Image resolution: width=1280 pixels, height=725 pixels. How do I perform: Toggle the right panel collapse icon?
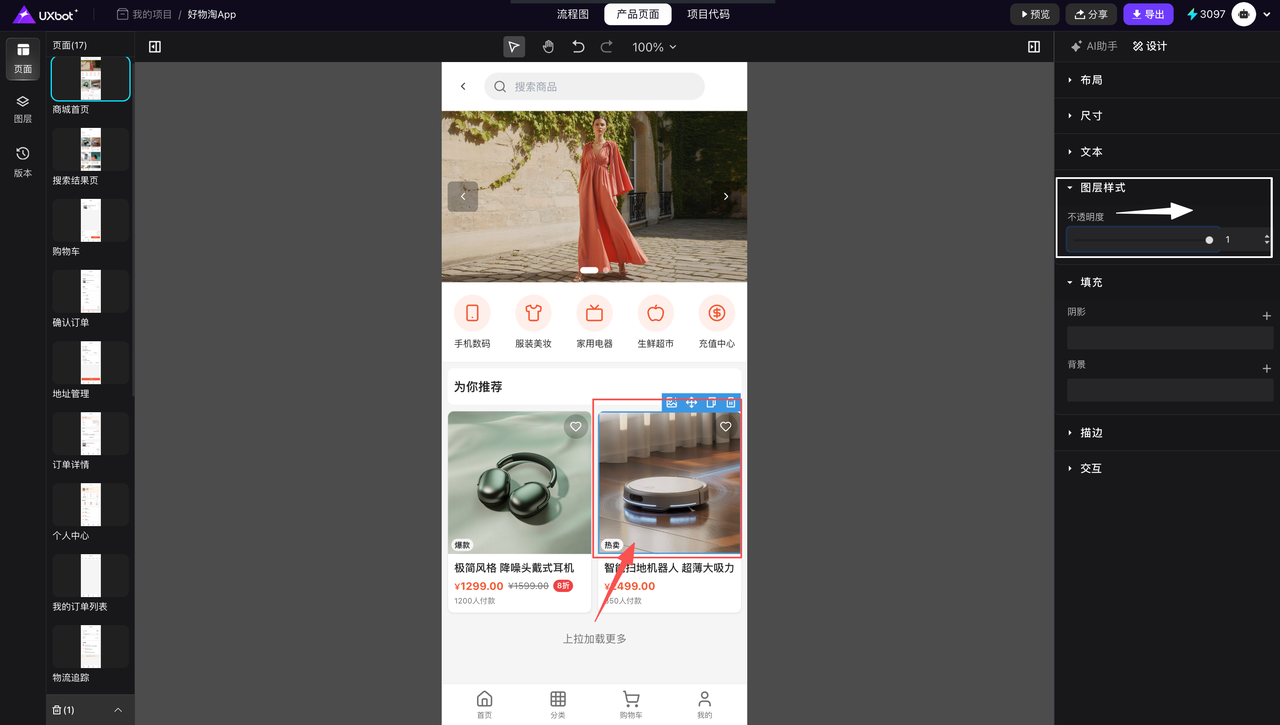[1034, 47]
